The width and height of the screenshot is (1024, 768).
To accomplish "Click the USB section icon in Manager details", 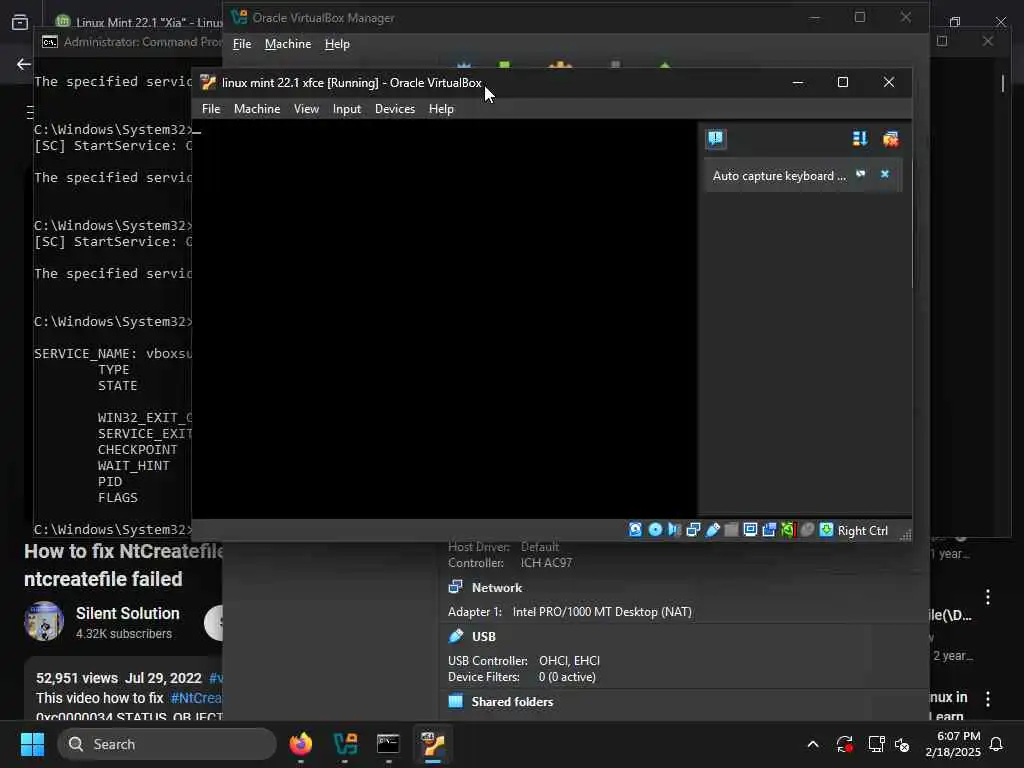I will [x=455, y=635].
